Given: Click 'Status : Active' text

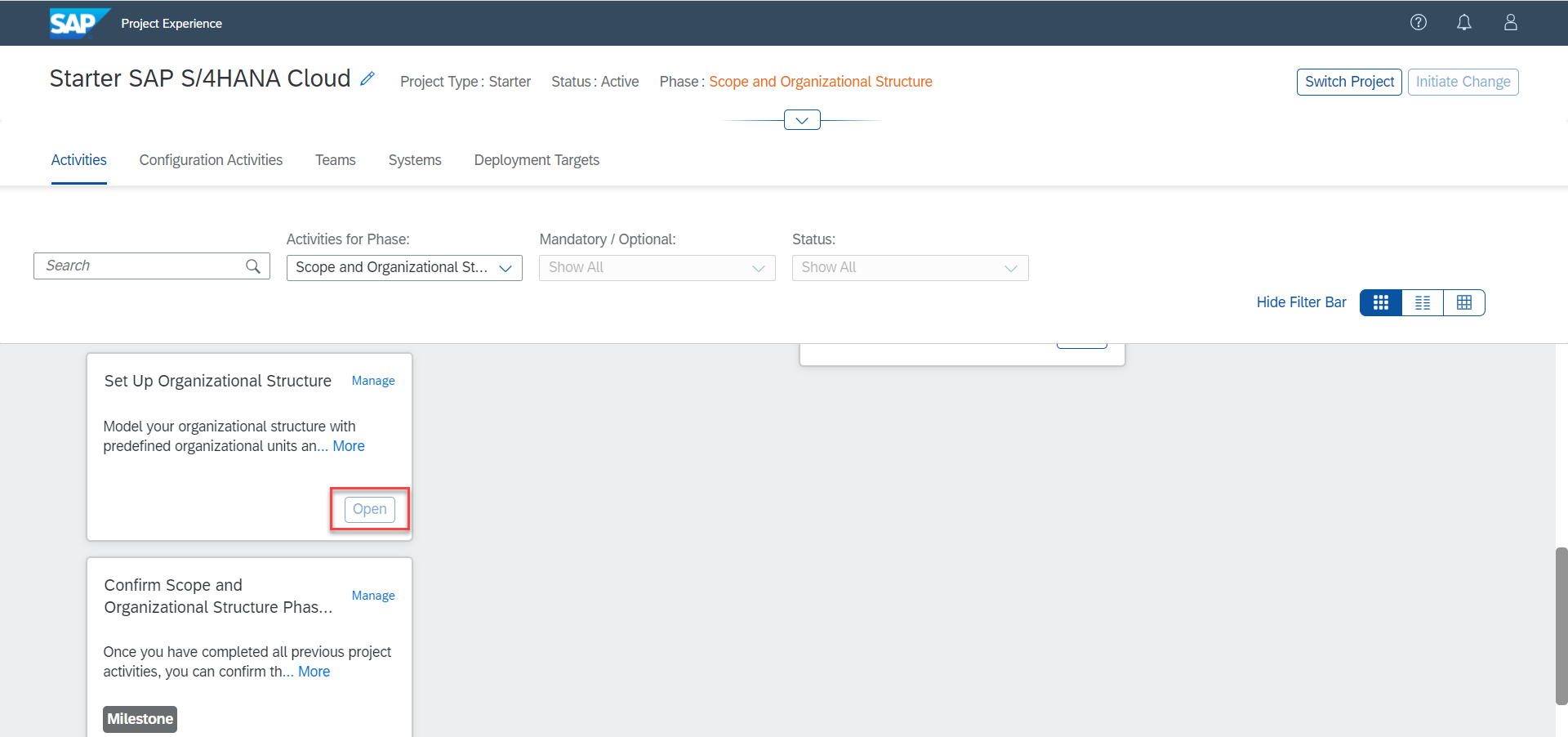Looking at the screenshot, I should pos(595,82).
